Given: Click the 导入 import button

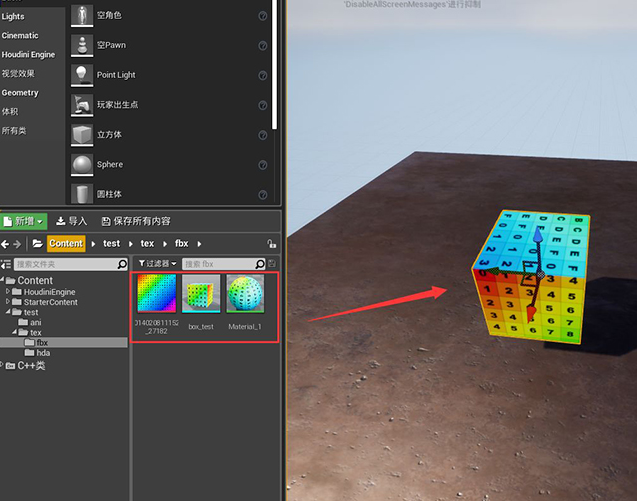Looking at the screenshot, I should (72, 221).
